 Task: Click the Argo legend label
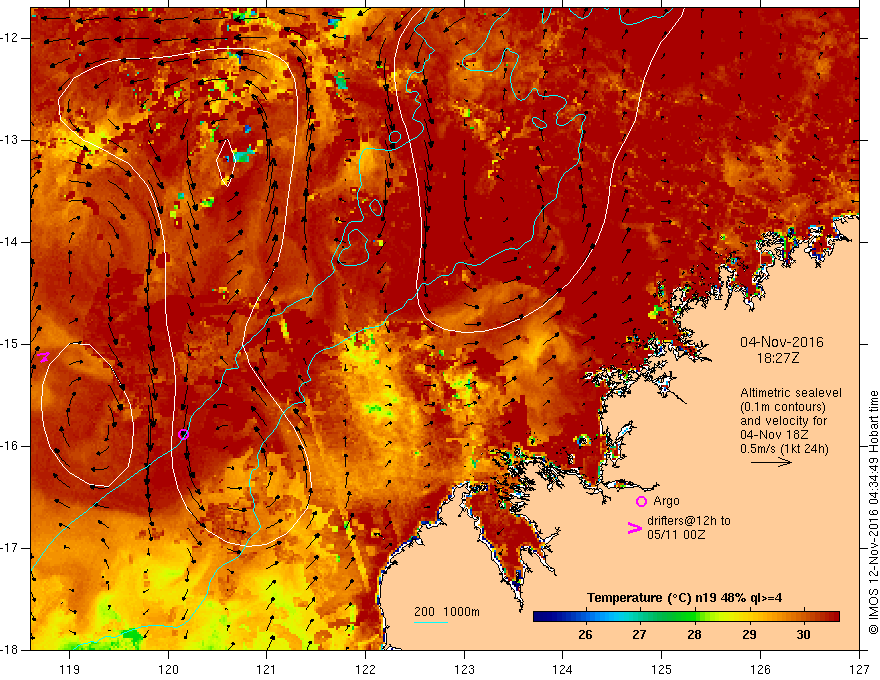666,501
